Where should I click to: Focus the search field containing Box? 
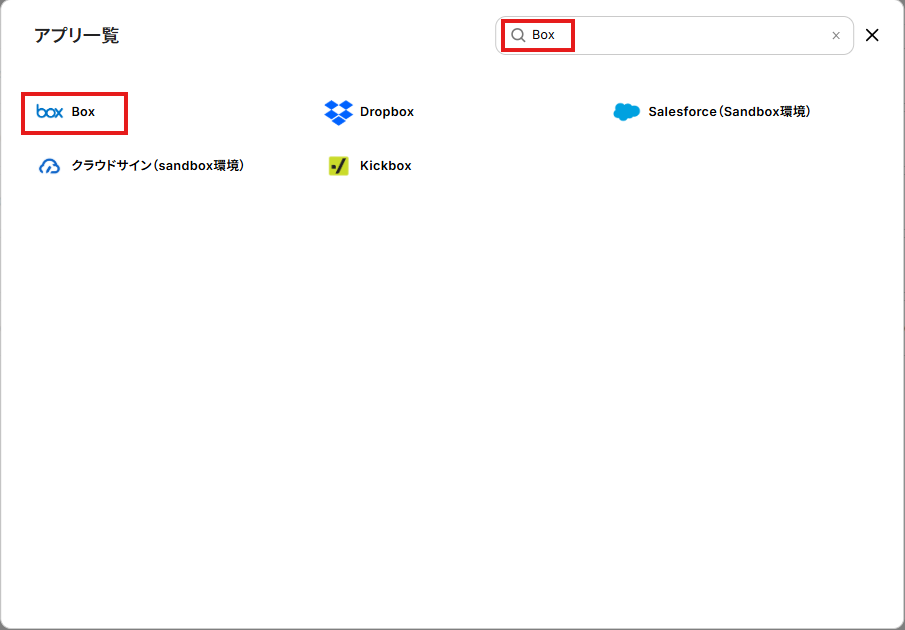(674, 36)
